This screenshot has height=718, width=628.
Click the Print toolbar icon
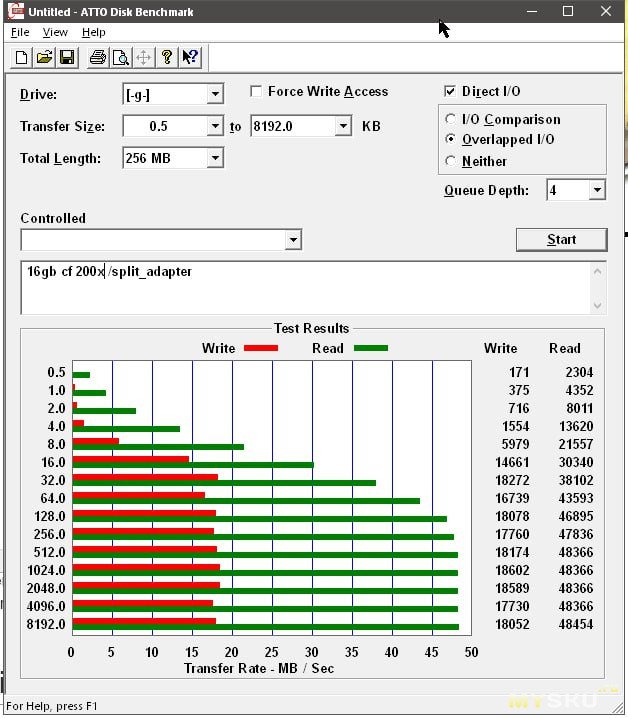click(x=97, y=57)
